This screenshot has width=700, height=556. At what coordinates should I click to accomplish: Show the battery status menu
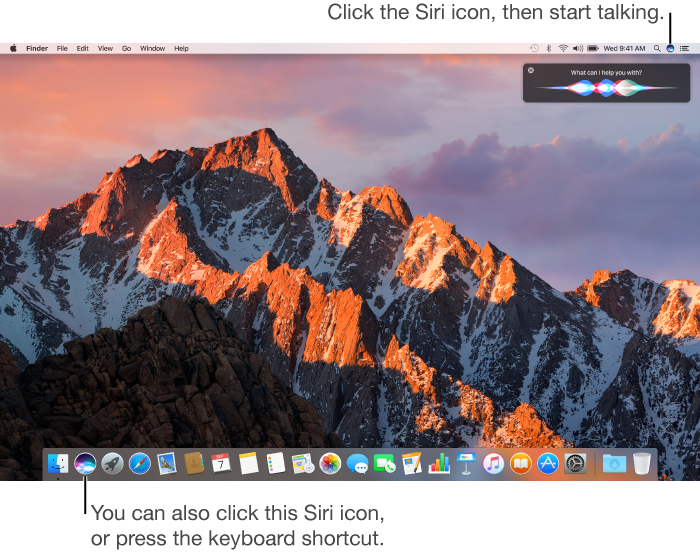coord(593,48)
